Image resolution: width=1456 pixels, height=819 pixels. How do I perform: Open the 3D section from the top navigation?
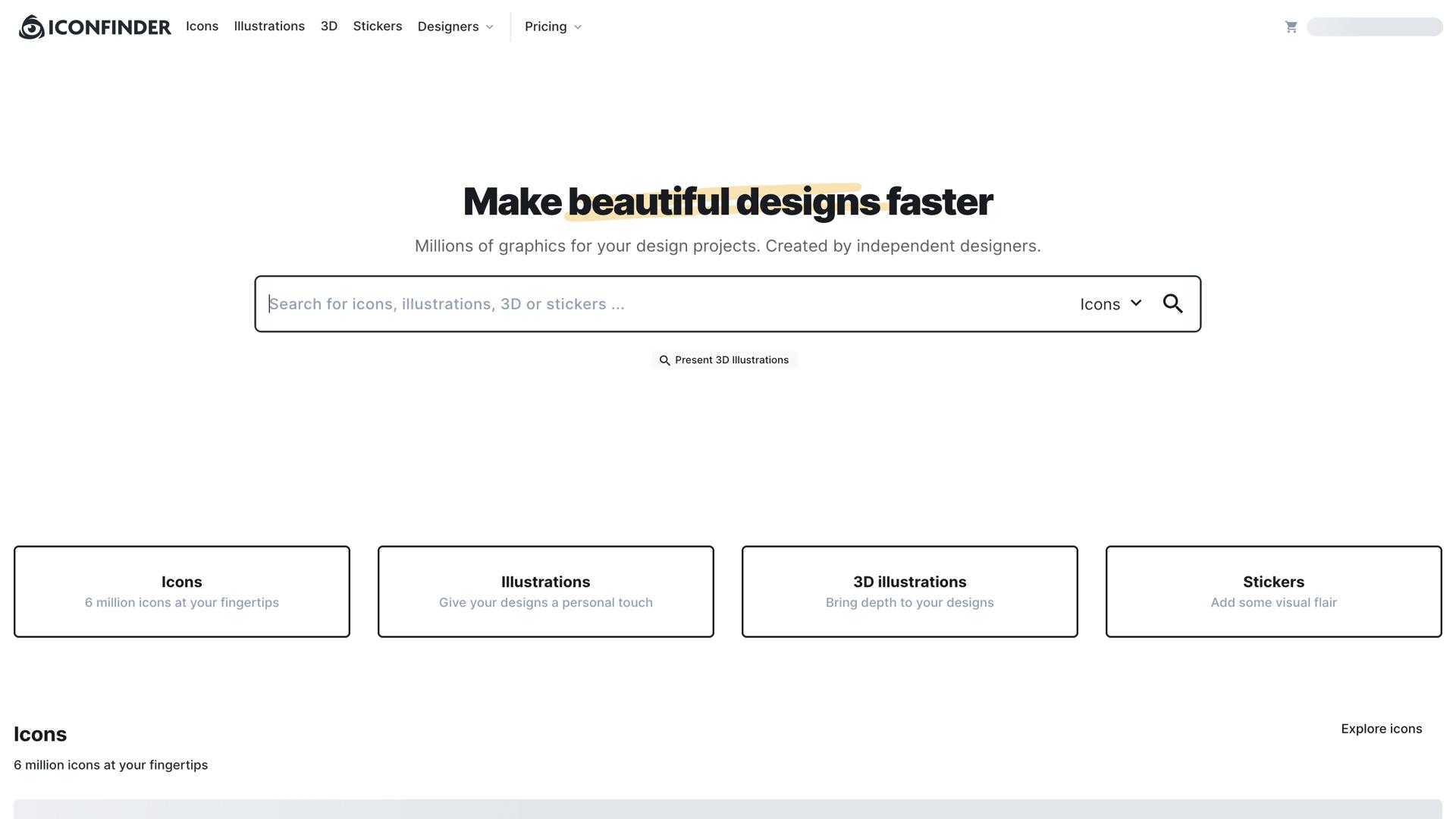point(328,27)
